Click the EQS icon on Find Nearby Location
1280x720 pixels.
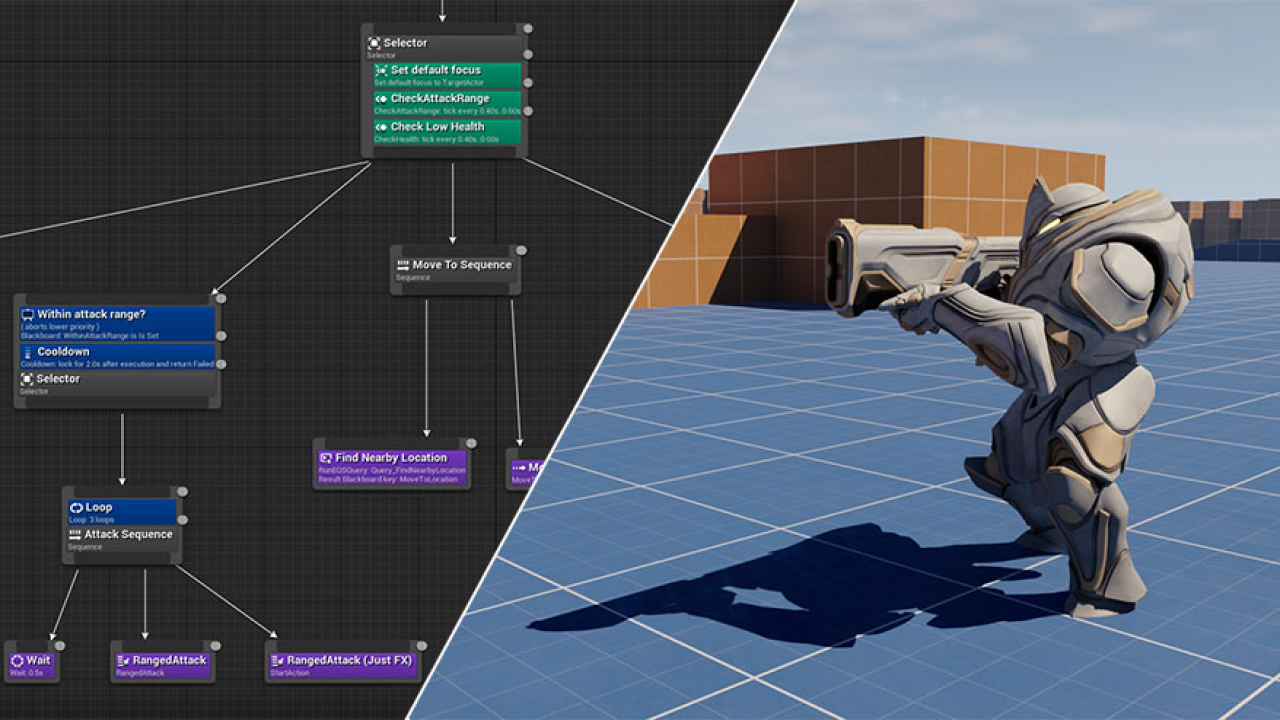tap(325, 457)
